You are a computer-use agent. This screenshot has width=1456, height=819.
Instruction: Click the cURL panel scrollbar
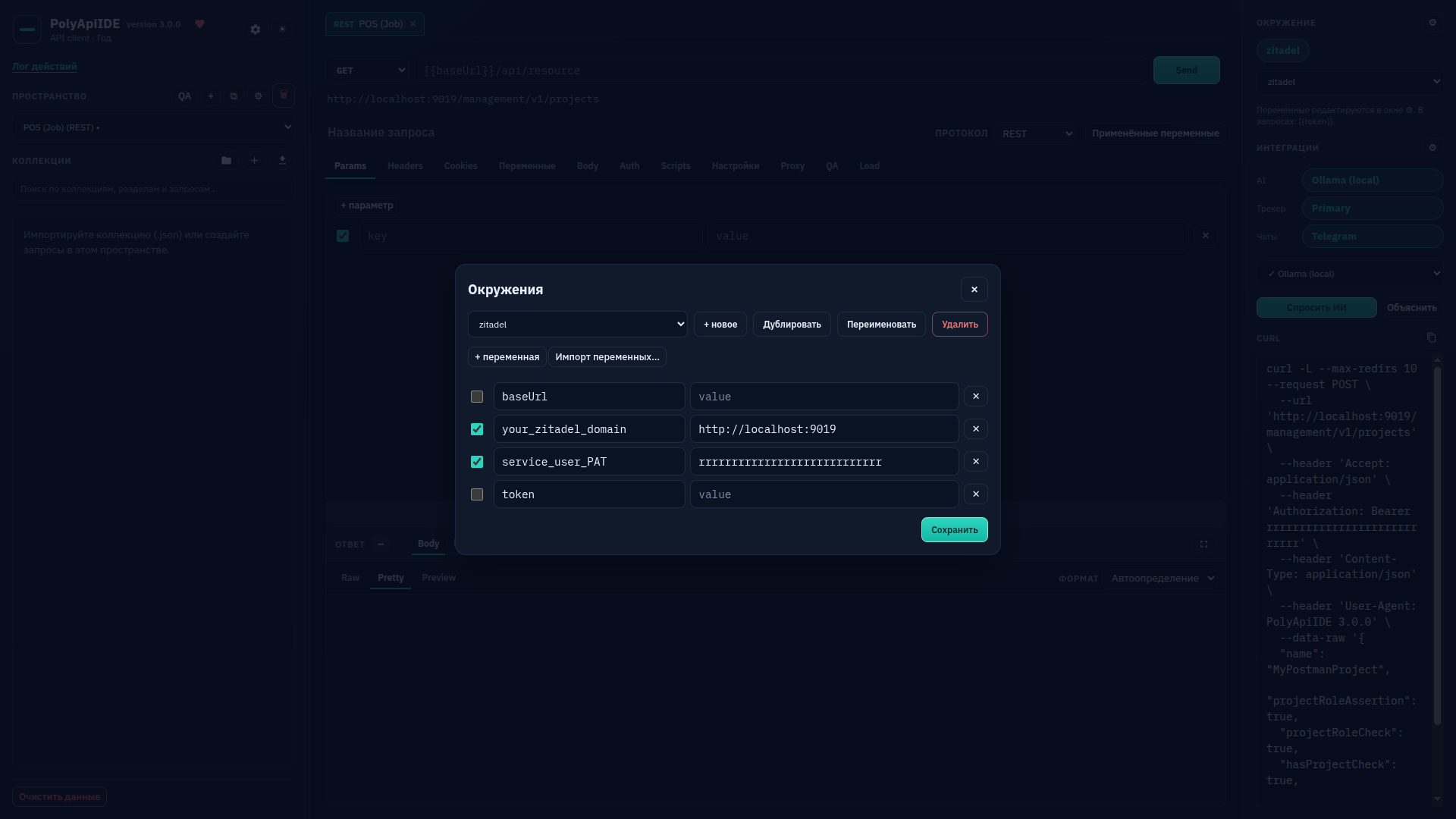pos(1436,546)
